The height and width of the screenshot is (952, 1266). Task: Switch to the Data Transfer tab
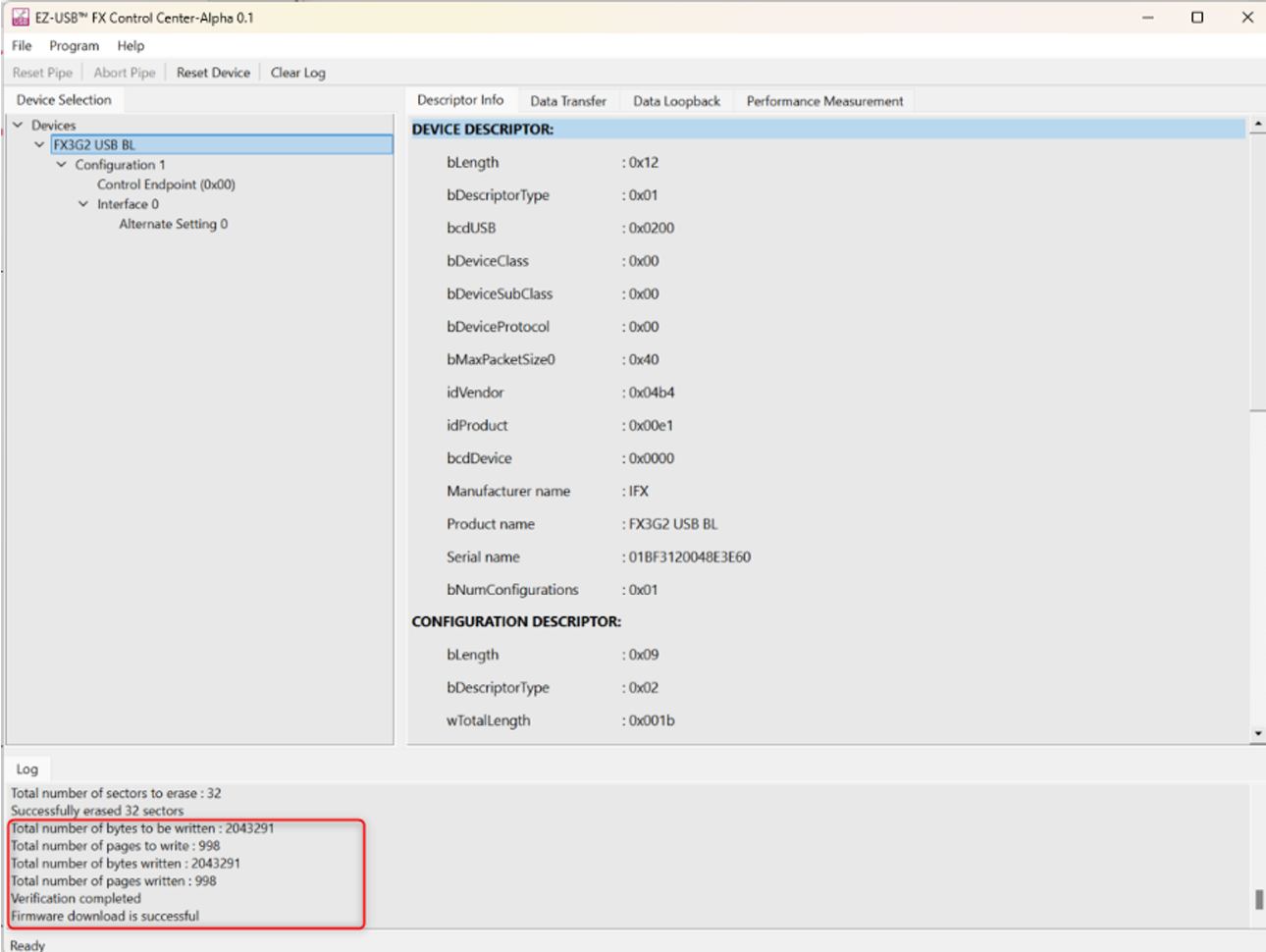coord(568,101)
